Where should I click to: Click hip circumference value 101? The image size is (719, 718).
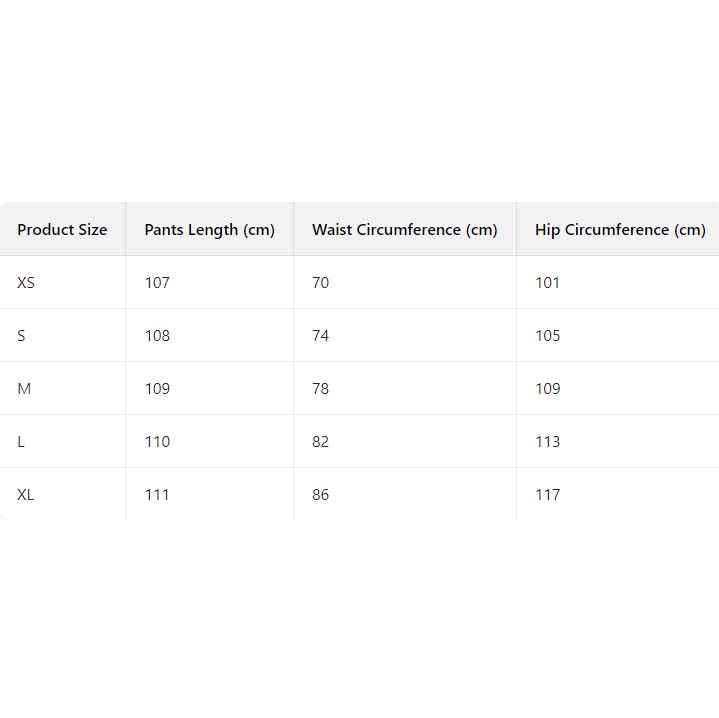[547, 283]
